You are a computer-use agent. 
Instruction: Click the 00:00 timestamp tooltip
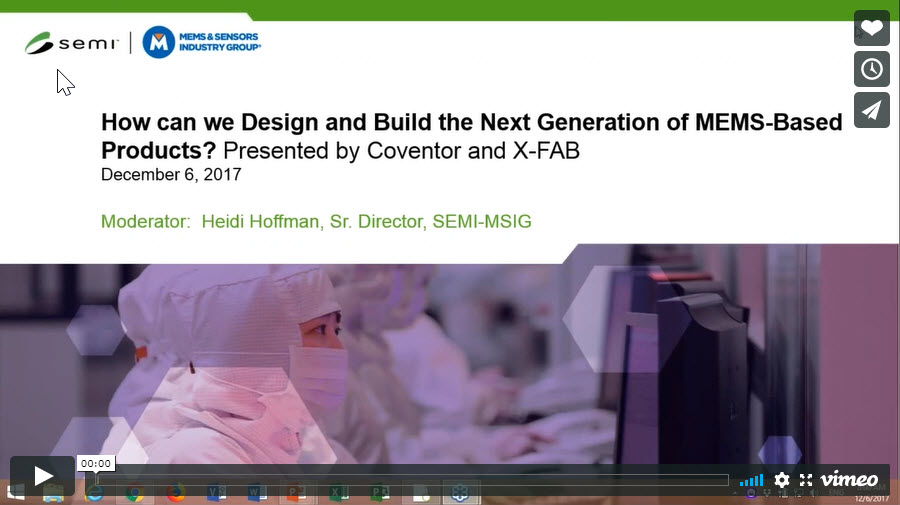pos(96,464)
